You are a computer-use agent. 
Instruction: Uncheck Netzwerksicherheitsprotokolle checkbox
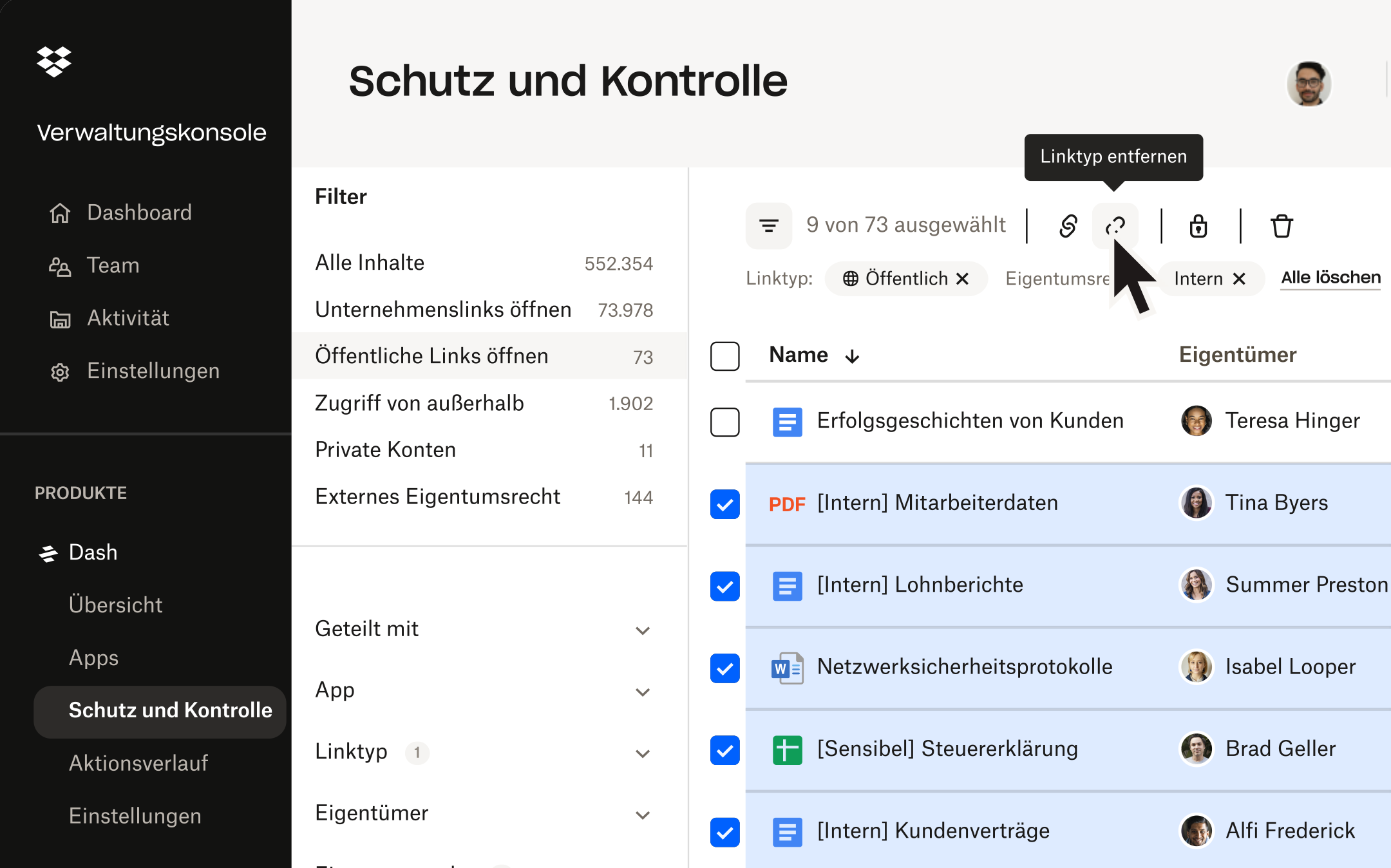coord(724,668)
